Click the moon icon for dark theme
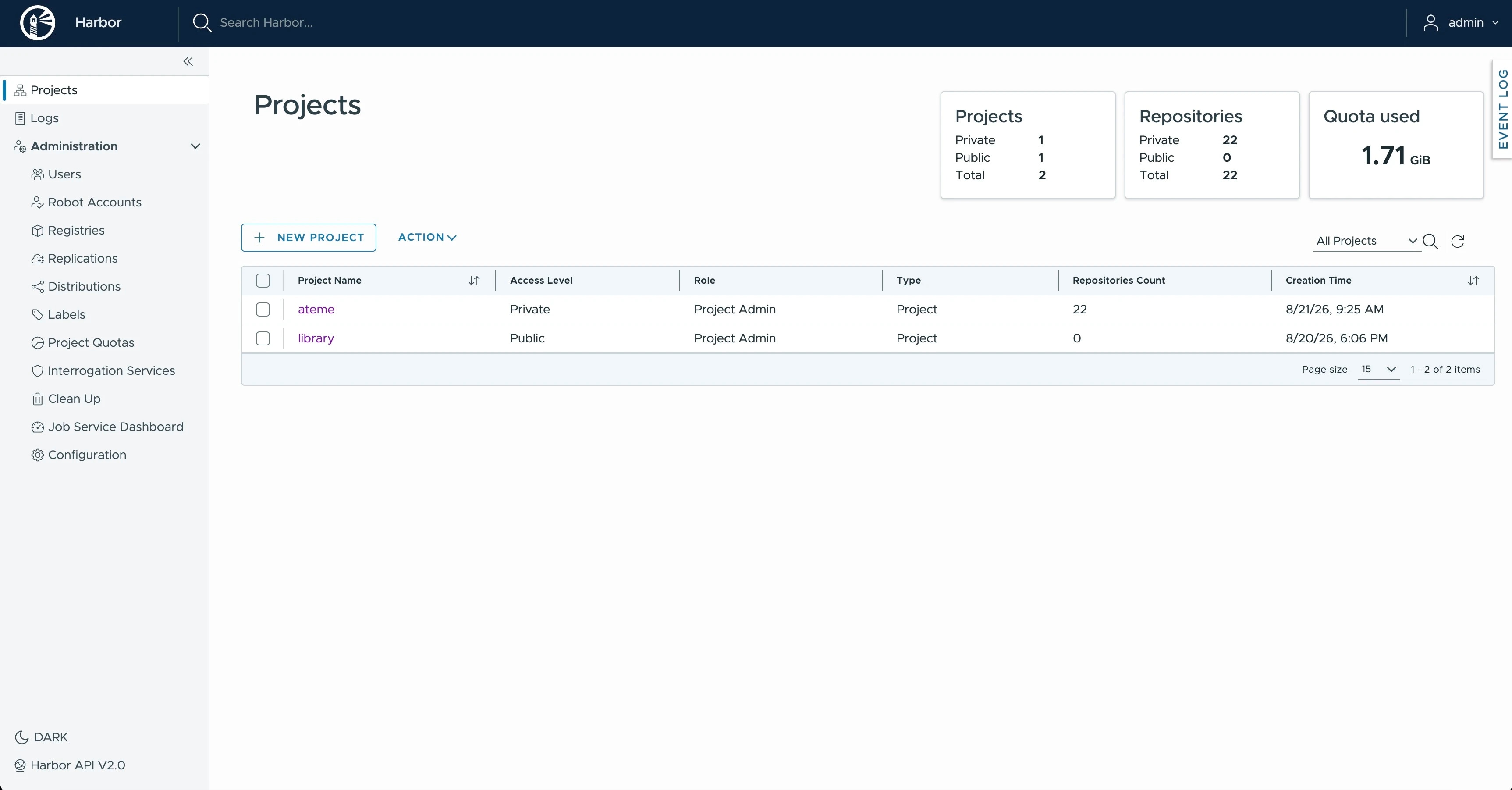 click(22, 737)
